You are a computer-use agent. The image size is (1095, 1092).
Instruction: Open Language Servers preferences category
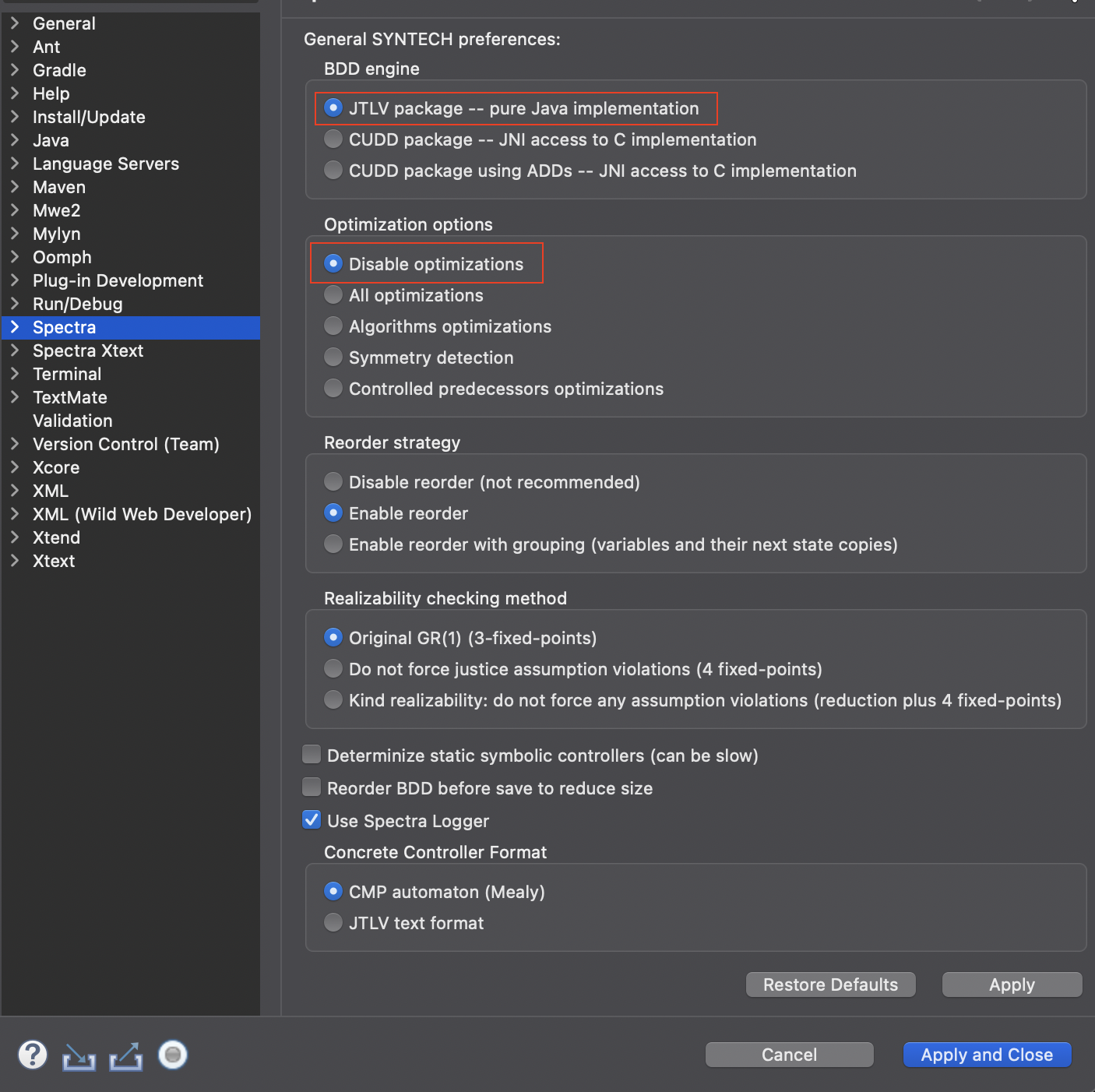(106, 164)
